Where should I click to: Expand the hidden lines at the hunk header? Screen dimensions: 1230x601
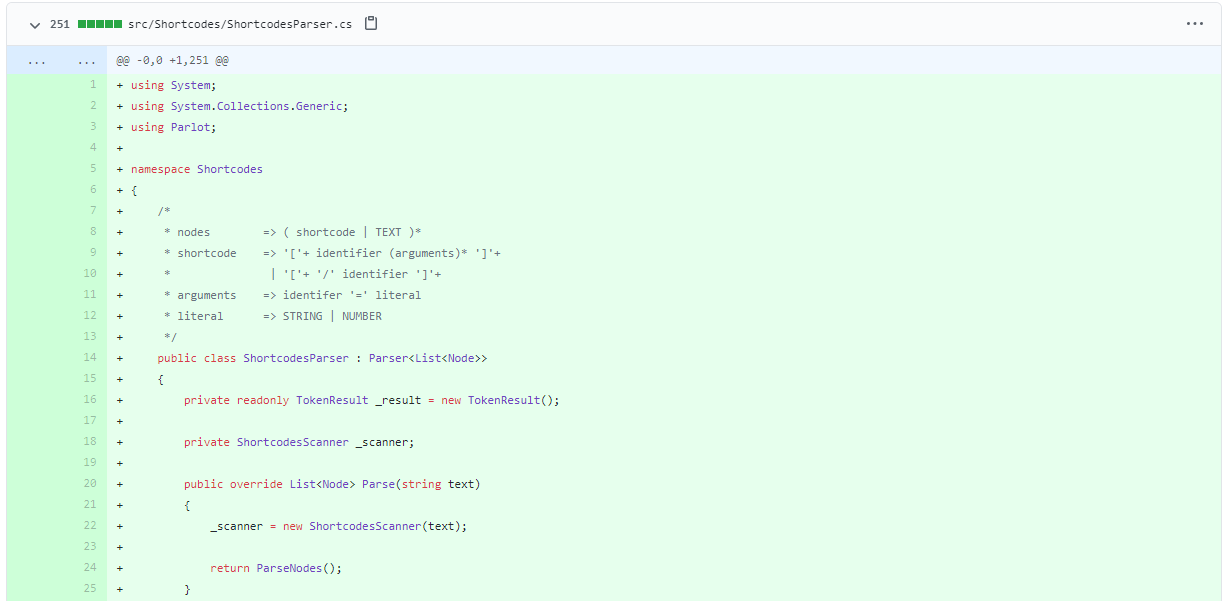pos(56,60)
